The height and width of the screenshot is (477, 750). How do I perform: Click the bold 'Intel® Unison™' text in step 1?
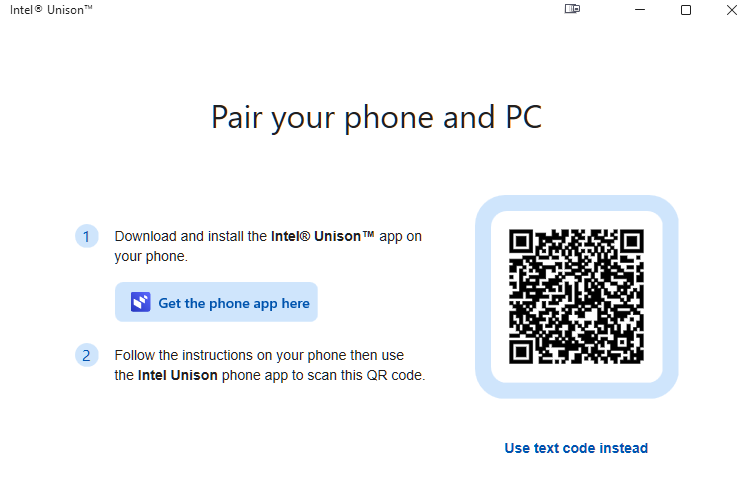[x=323, y=236]
